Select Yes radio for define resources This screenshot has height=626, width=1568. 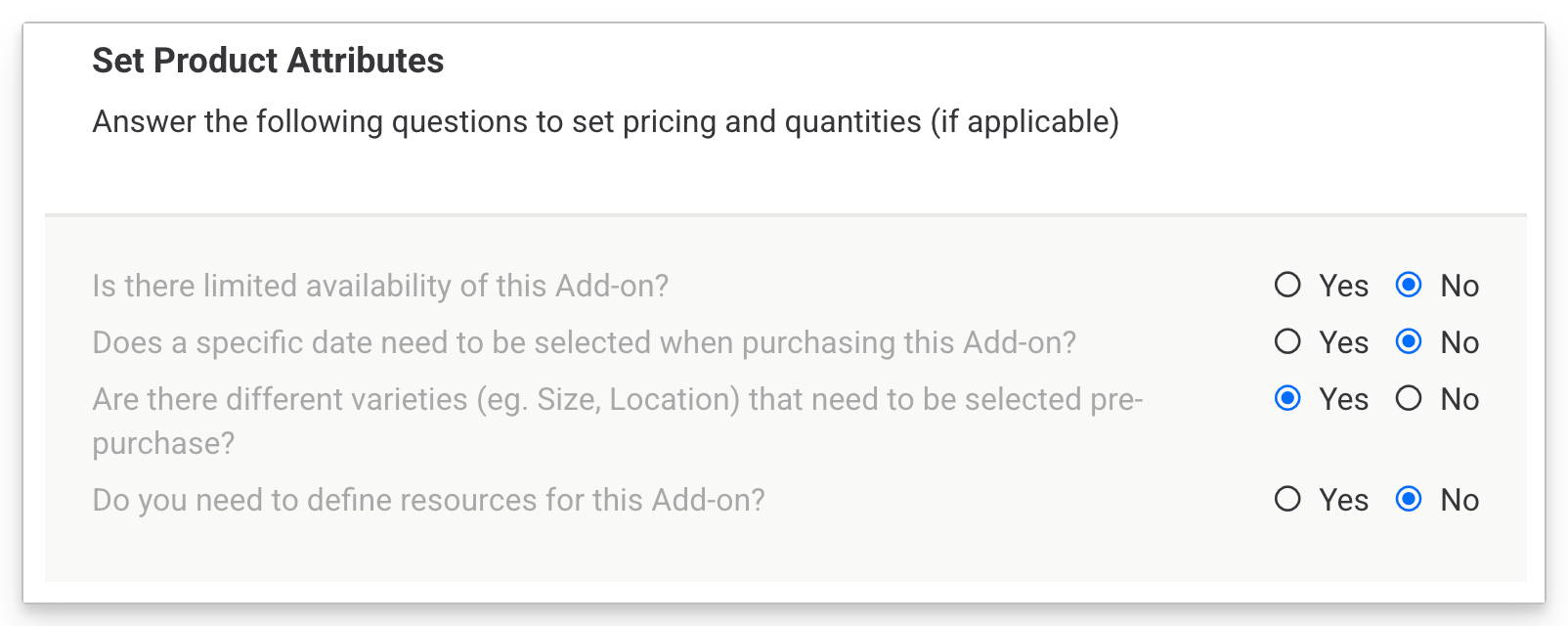[1287, 499]
